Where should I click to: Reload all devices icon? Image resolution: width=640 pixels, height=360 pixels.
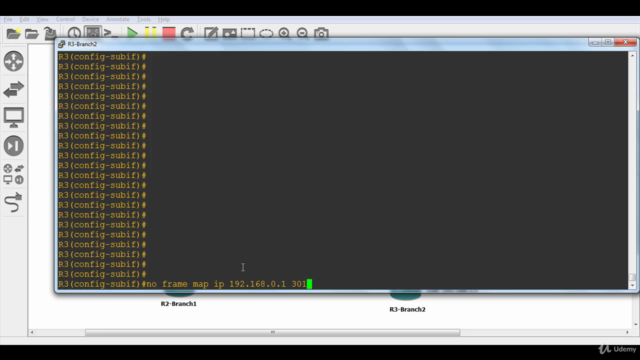pos(187,33)
